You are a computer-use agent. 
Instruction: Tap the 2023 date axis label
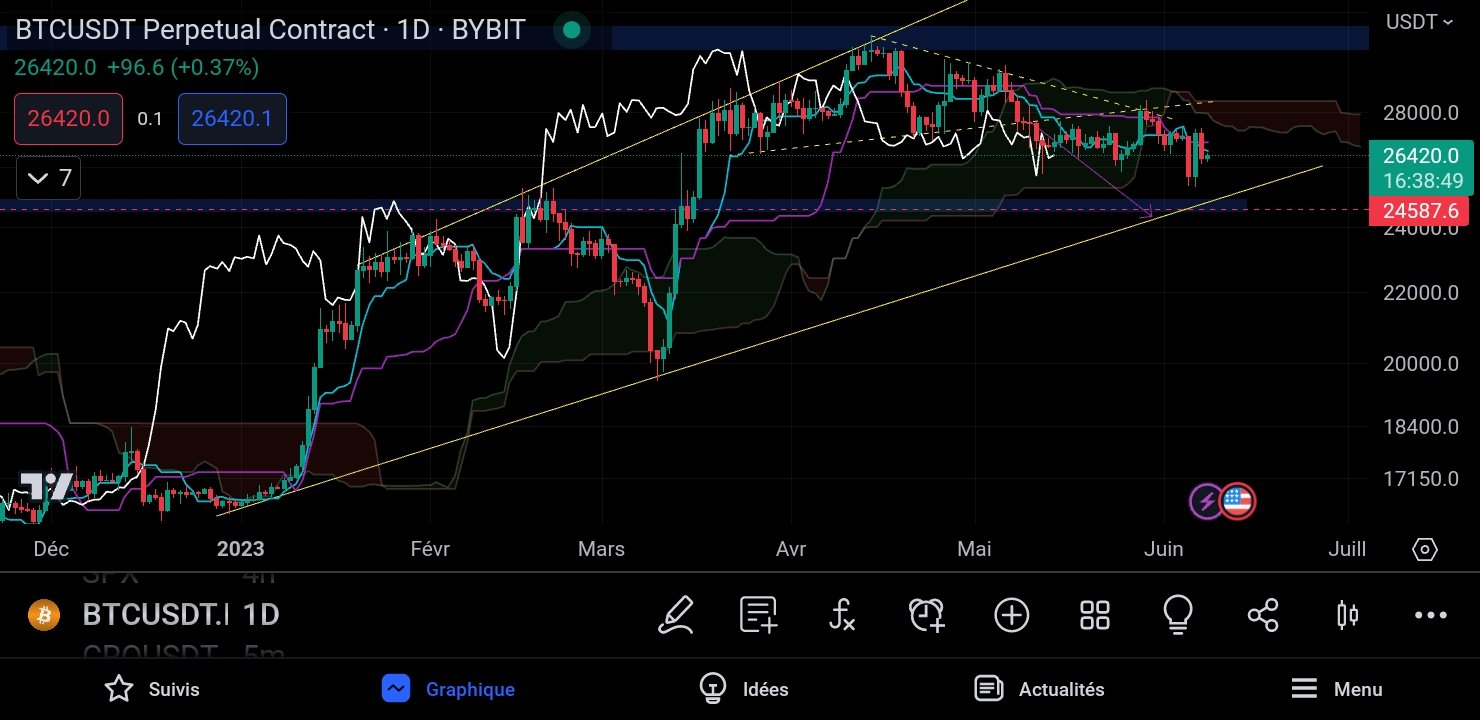tap(240, 549)
